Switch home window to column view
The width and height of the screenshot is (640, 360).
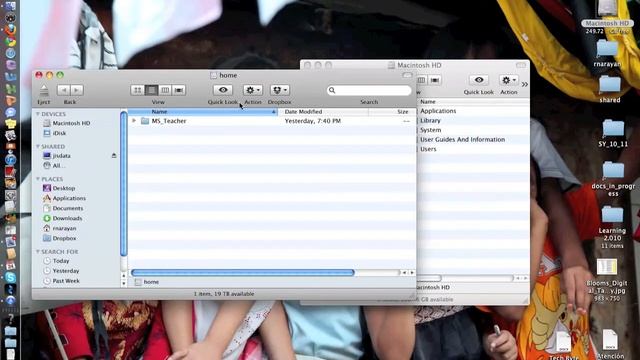165,90
